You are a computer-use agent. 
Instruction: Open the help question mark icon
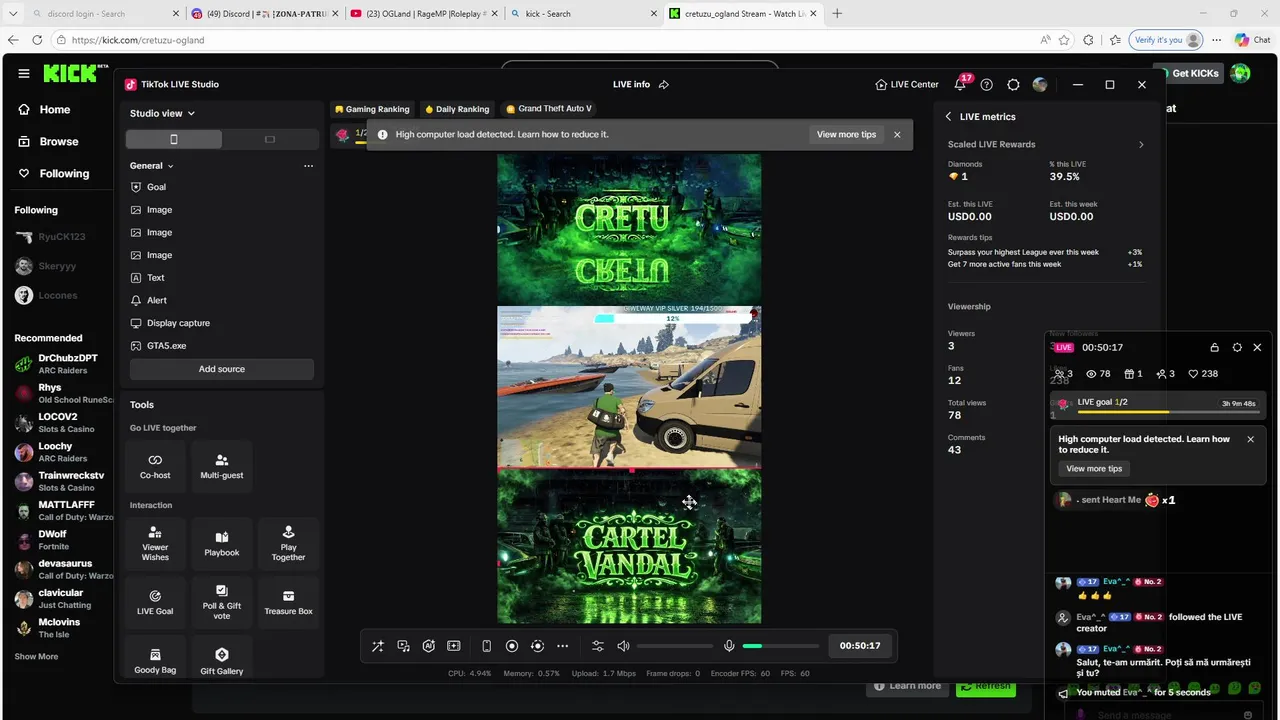(987, 85)
